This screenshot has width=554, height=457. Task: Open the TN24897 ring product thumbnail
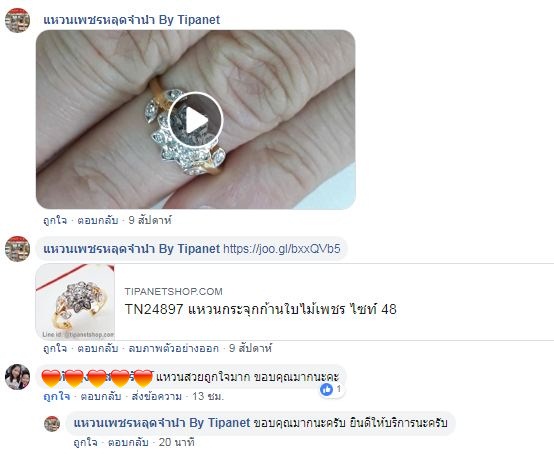click(75, 302)
